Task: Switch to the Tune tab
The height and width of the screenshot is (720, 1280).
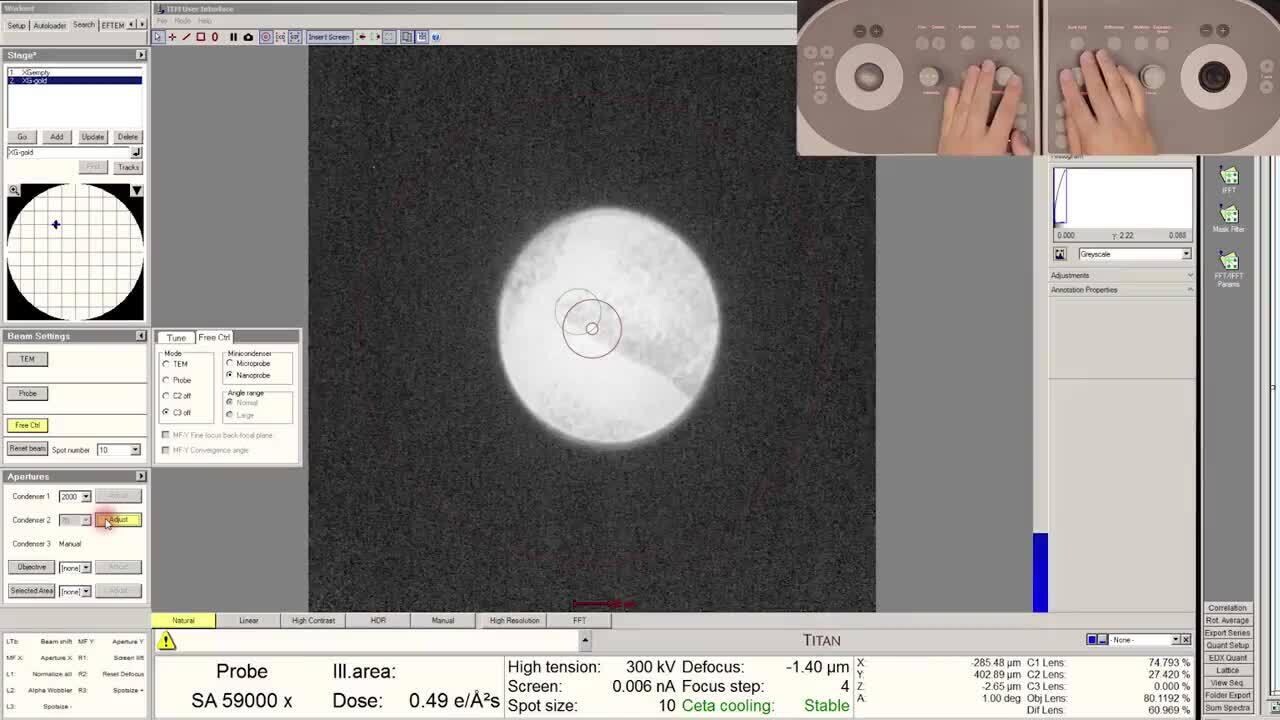Action: [x=176, y=337]
